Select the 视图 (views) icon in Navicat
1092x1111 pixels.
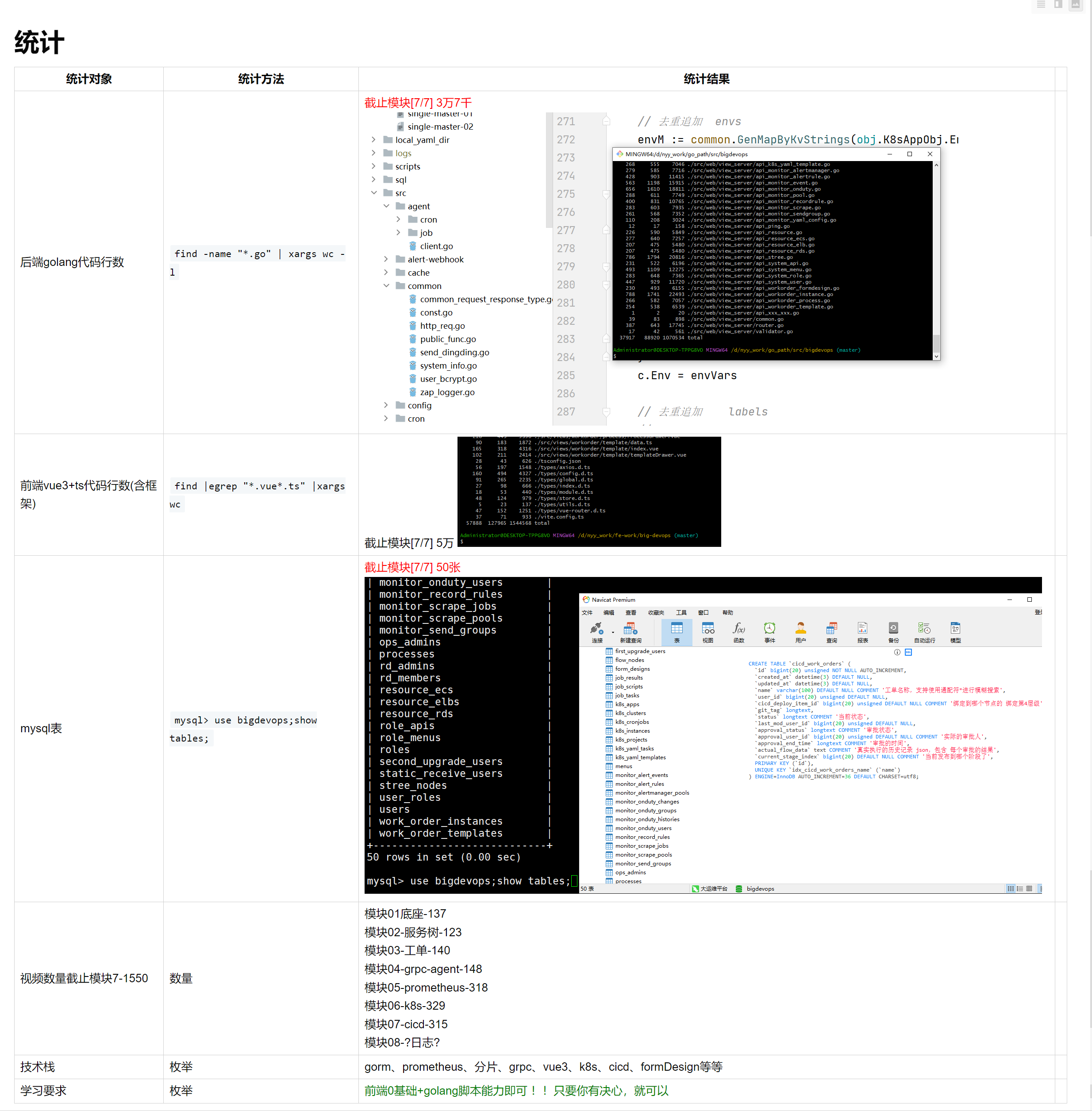click(708, 628)
